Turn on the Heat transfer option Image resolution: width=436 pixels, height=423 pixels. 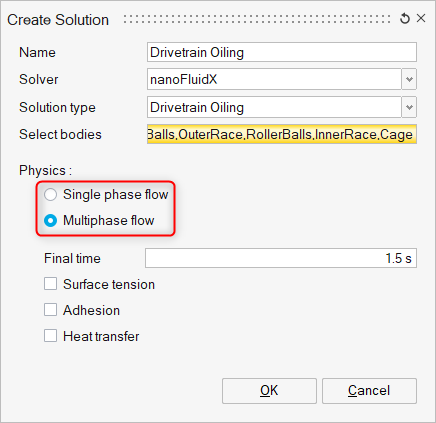(50, 336)
